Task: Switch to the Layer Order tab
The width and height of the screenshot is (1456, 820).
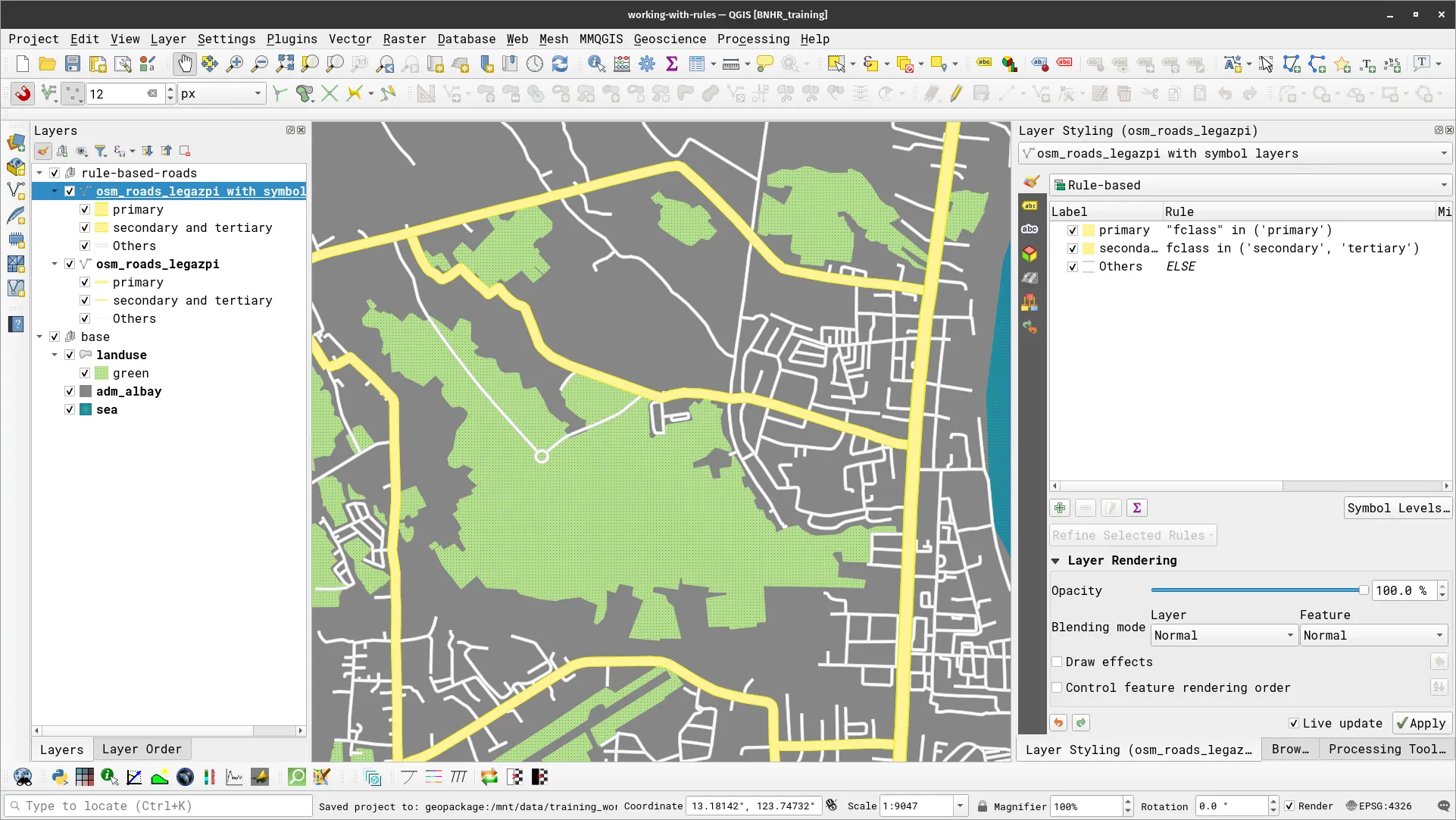Action: pos(142,750)
